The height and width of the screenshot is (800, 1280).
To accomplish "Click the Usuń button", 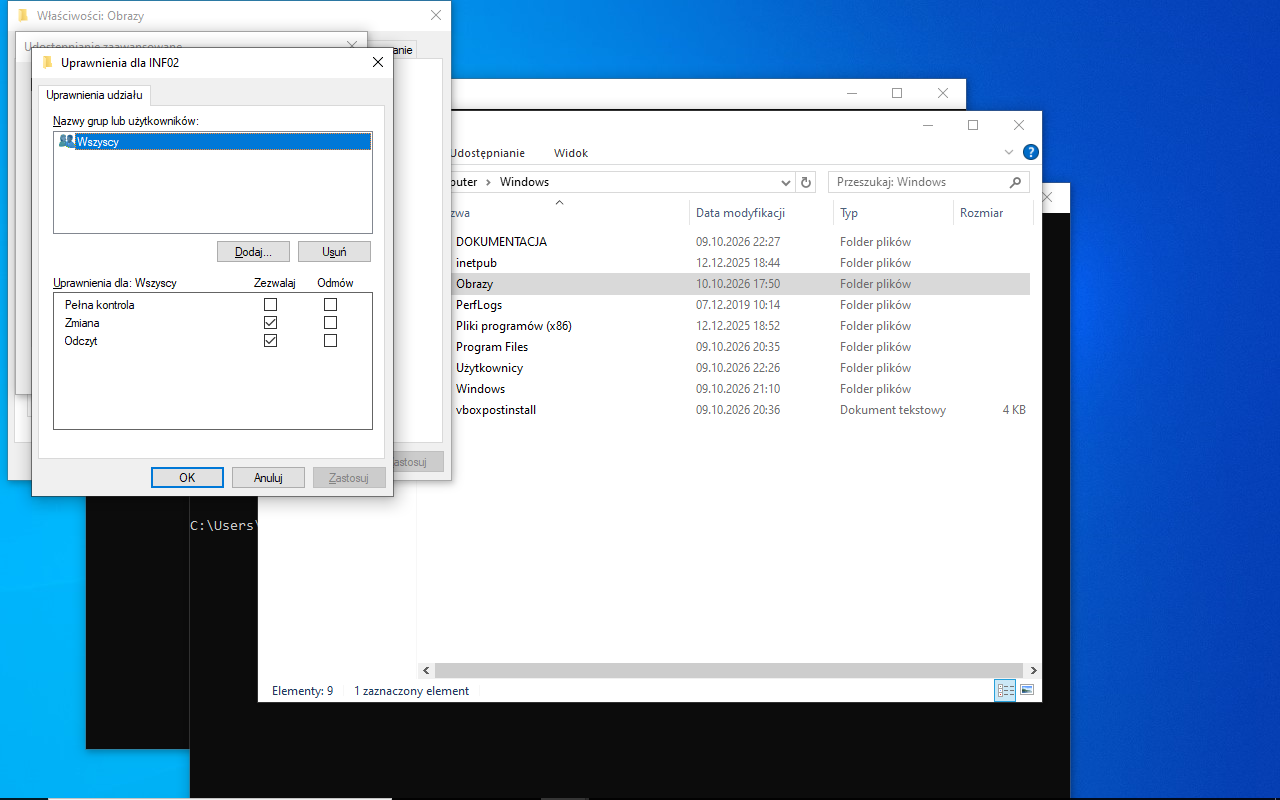I will tap(335, 252).
